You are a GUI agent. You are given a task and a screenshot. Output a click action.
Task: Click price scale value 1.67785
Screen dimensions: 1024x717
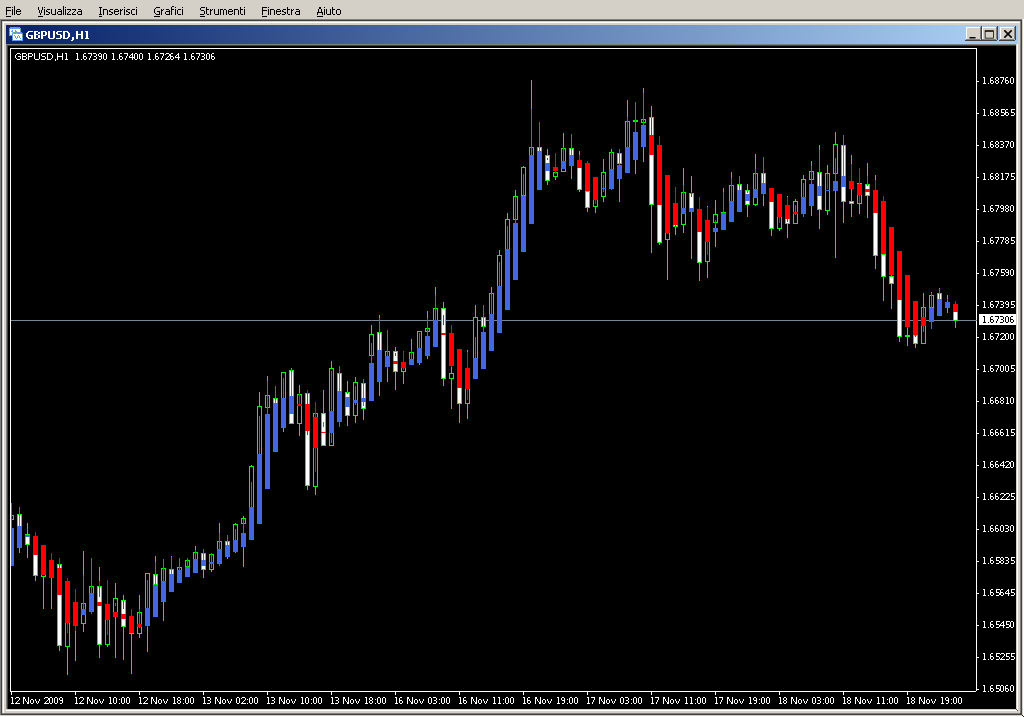point(999,241)
